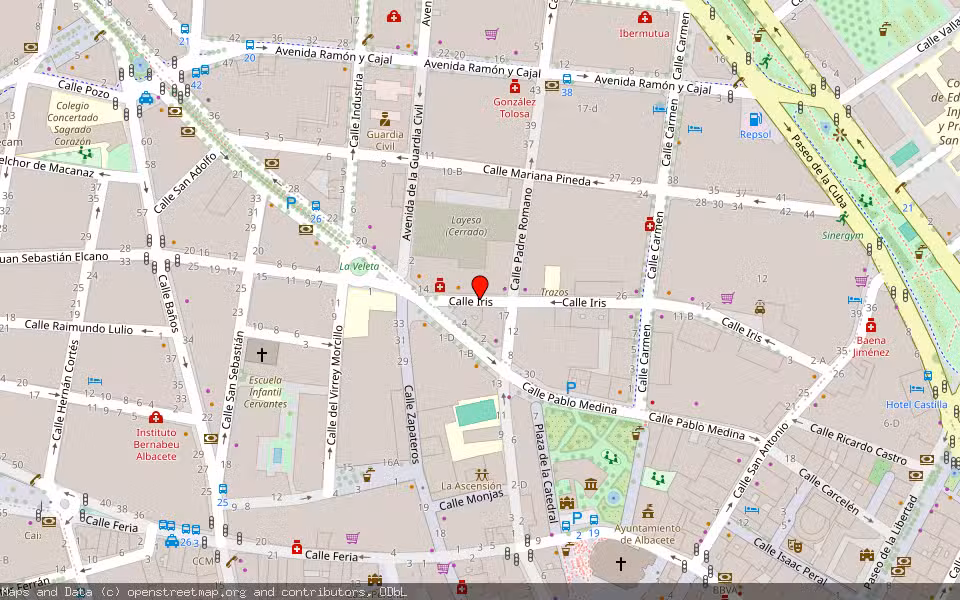The height and width of the screenshot is (600, 960).
Task: Click the Calle Hernán Cortés label
Action: point(66,390)
